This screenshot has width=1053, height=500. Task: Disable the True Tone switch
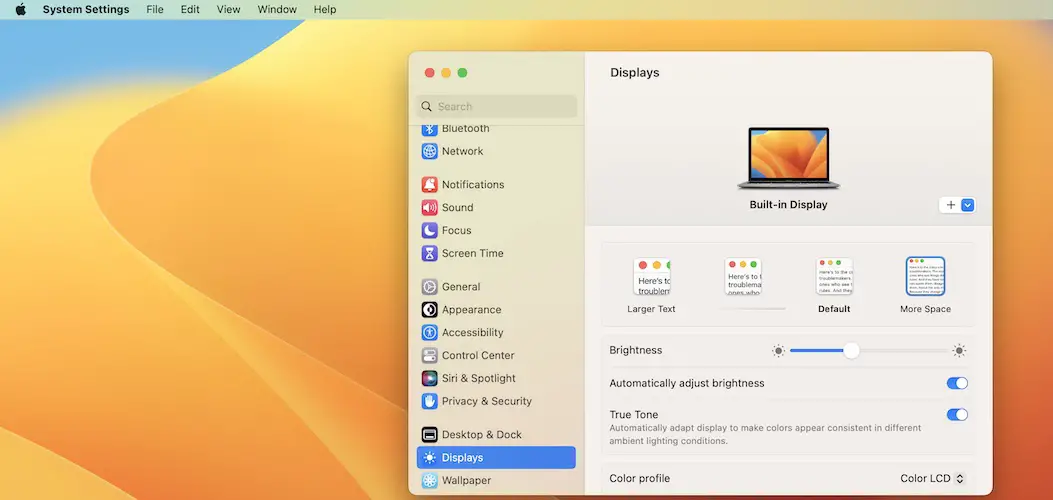tap(956, 414)
